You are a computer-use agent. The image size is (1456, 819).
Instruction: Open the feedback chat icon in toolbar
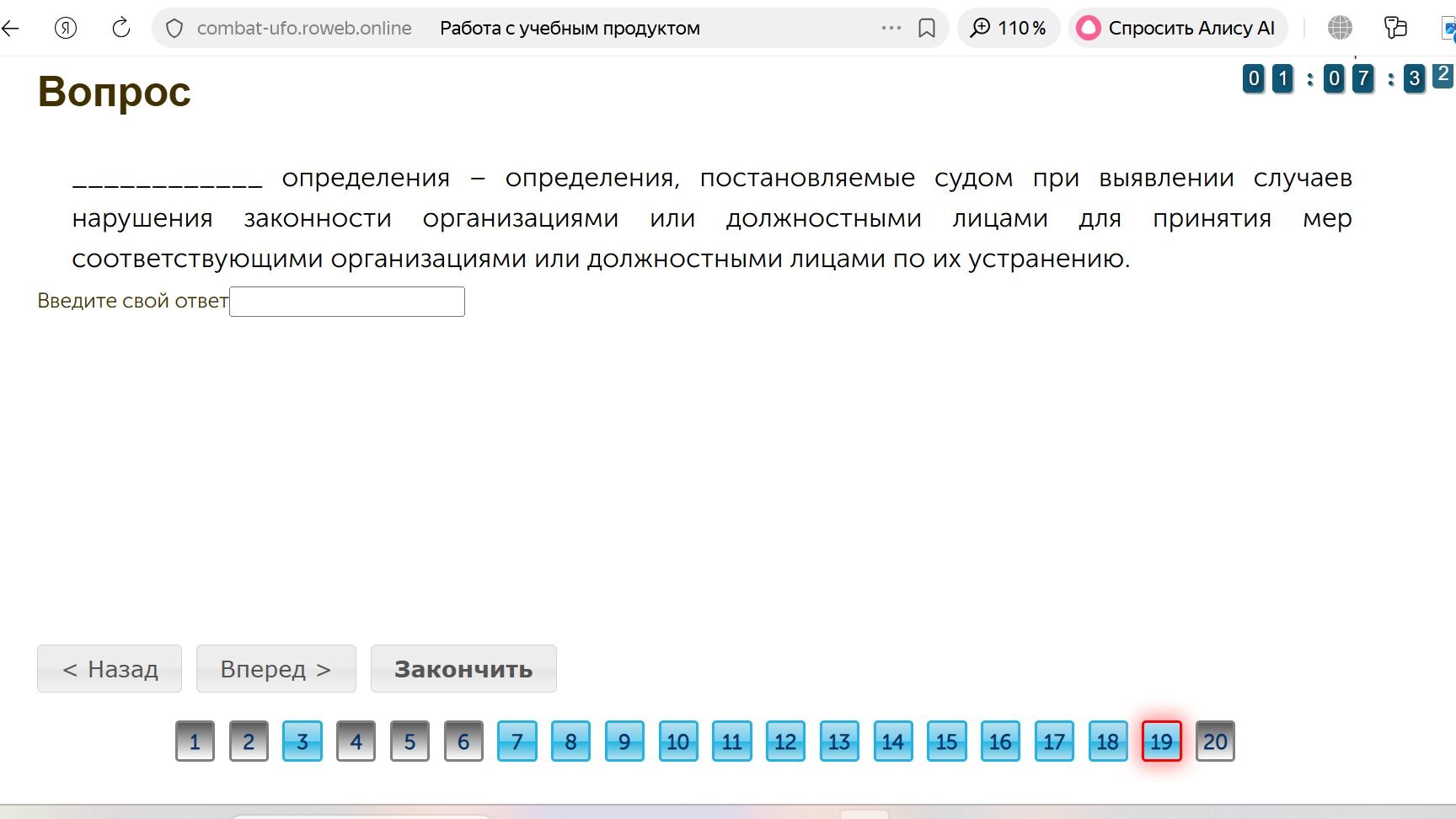tap(1396, 28)
